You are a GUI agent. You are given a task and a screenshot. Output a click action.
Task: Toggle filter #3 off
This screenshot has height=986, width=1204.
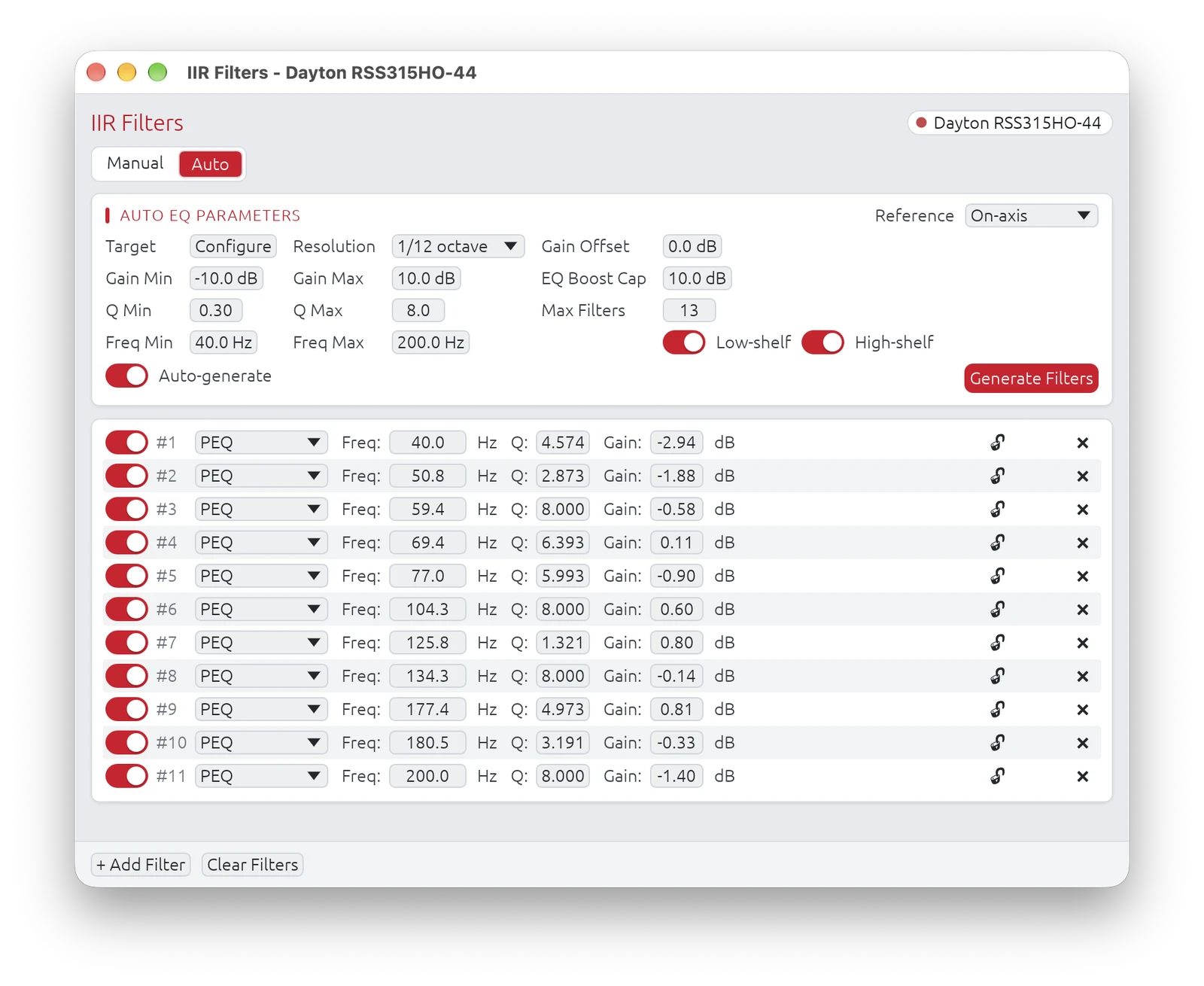pyautogui.click(x=126, y=510)
